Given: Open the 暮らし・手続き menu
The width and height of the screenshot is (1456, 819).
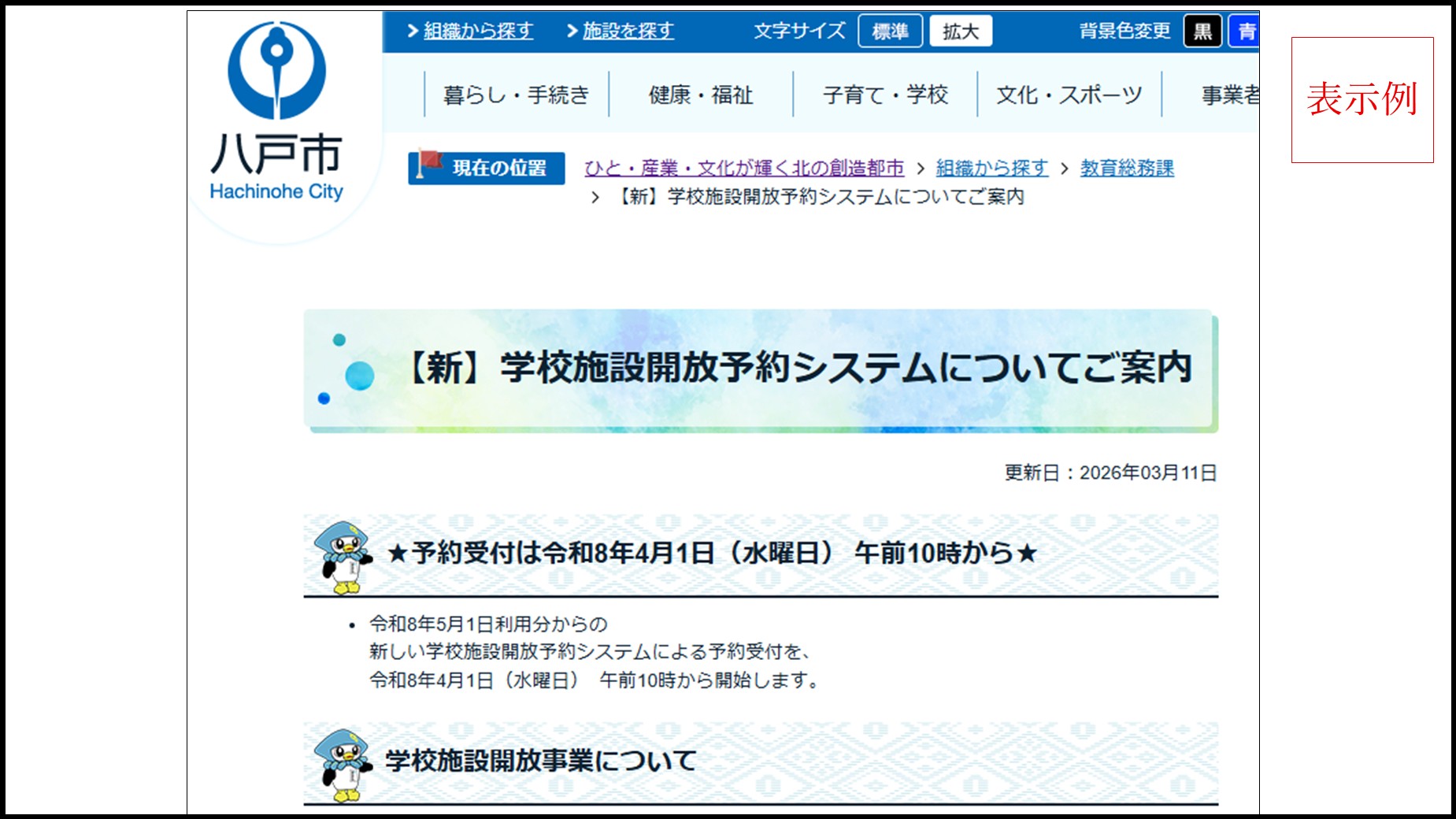Looking at the screenshot, I should pos(516,94).
